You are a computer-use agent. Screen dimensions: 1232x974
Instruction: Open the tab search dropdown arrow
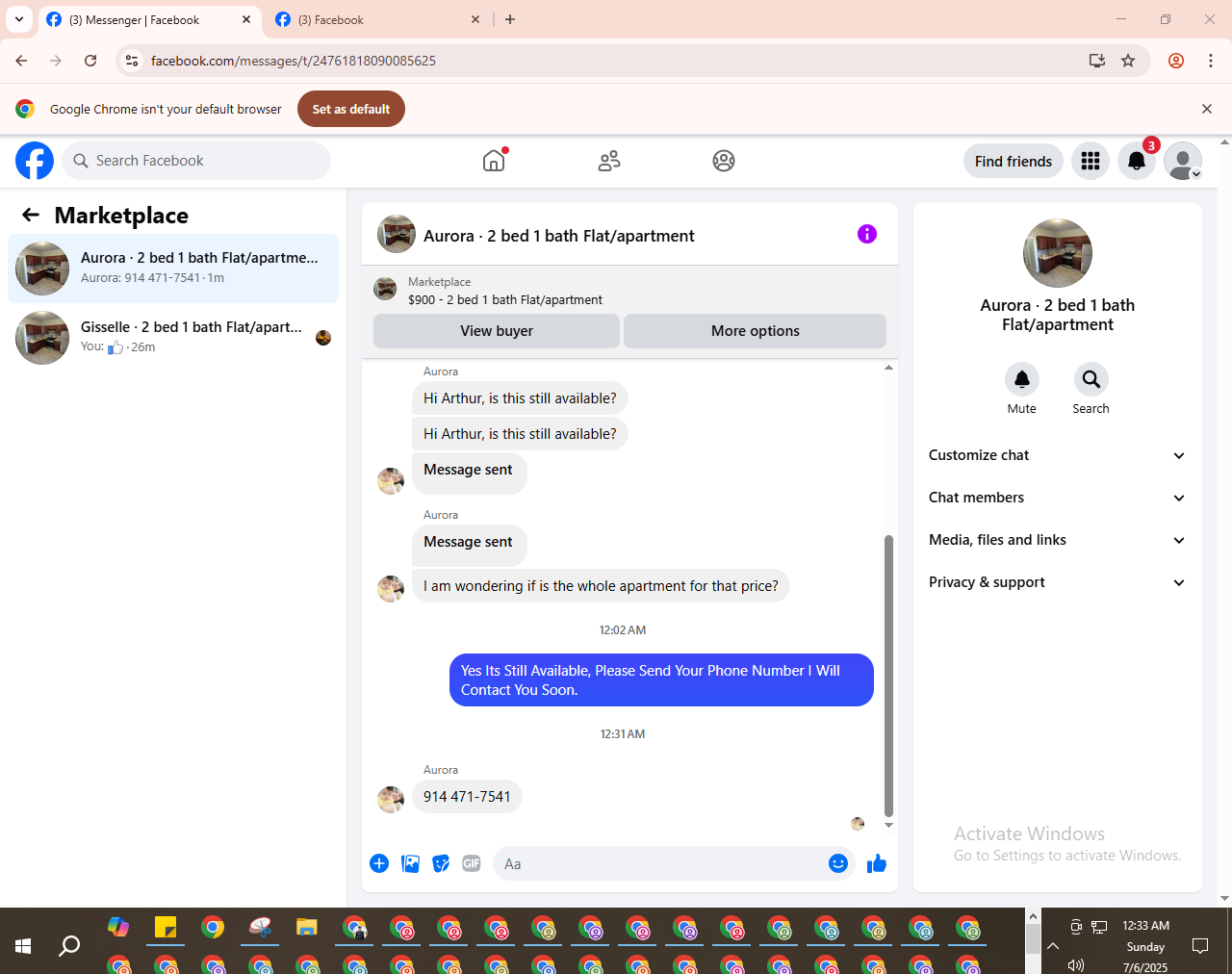[x=19, y=19]
